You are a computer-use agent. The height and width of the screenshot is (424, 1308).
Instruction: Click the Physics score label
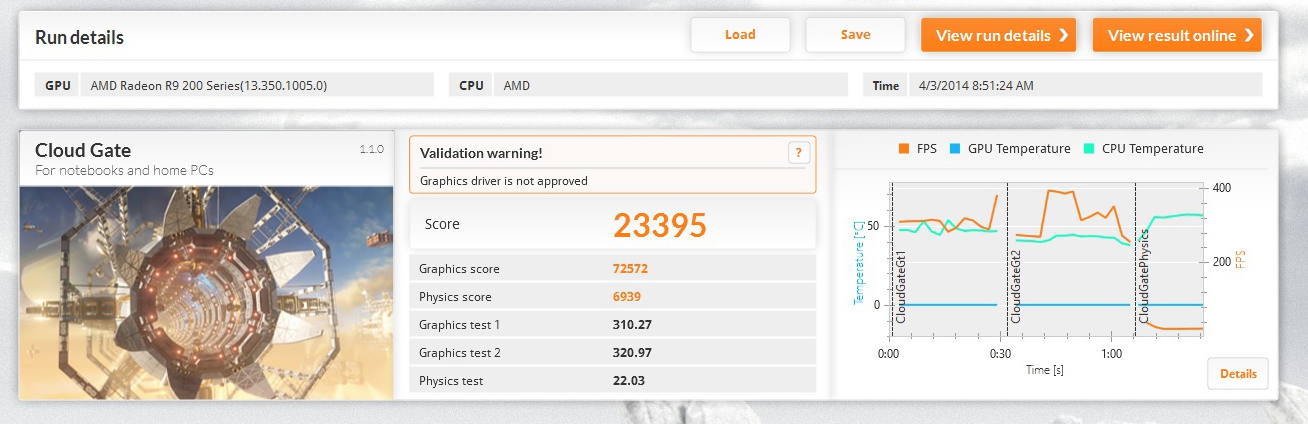(x=455, y=297)
